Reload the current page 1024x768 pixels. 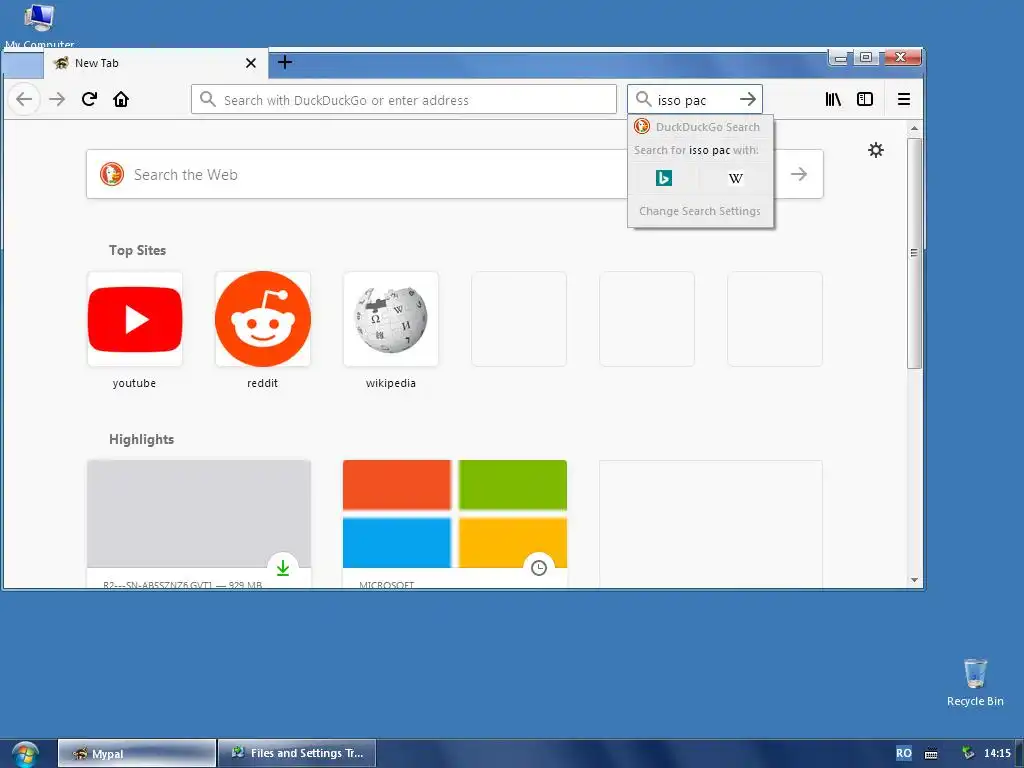pos(89,99)
